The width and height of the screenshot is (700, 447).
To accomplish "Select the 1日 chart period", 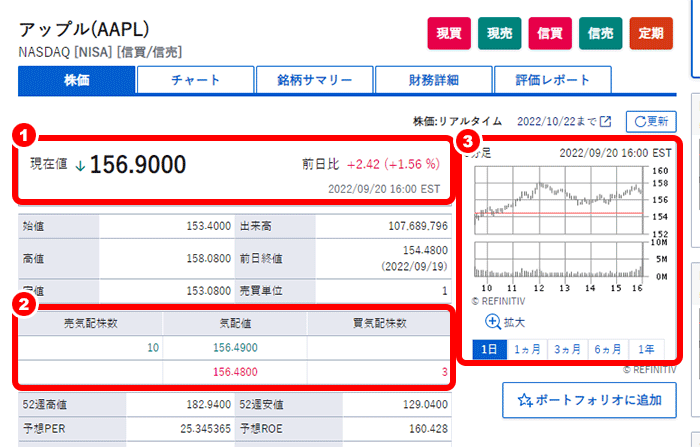I will (x=489, y=350).
